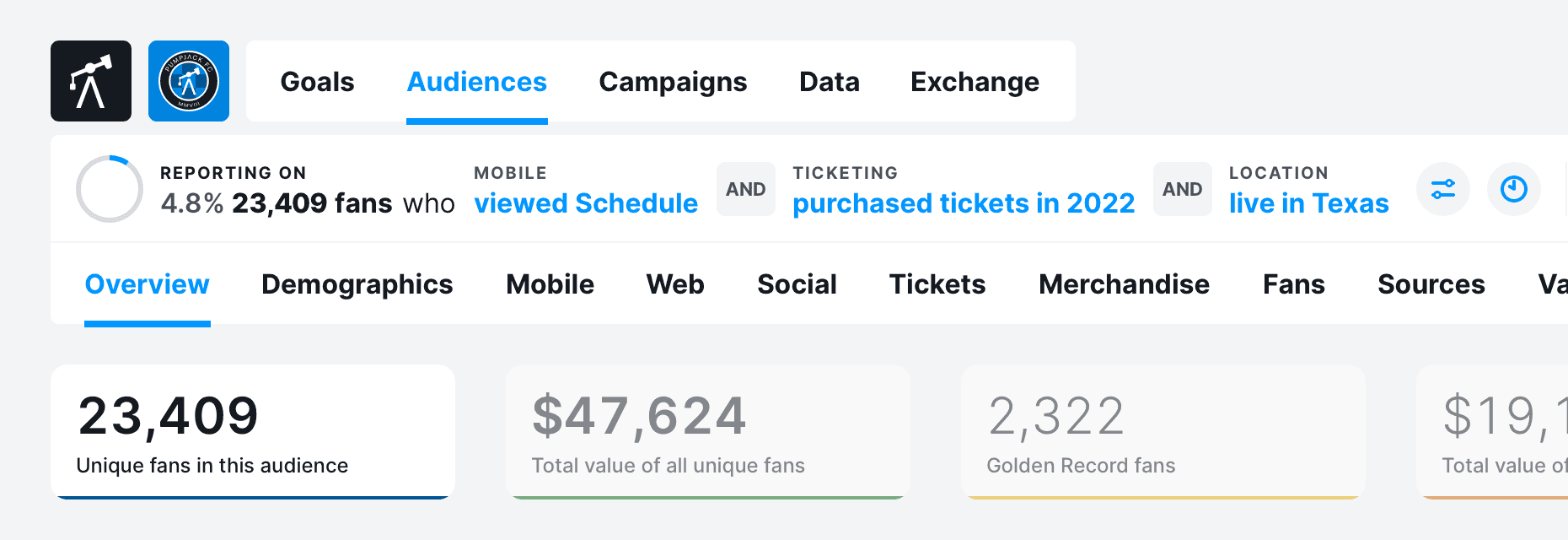The height and width of the screenshot is (540, 1568).
Task: Open the Pumpjack FC team badge
Action: pos(189,81)
